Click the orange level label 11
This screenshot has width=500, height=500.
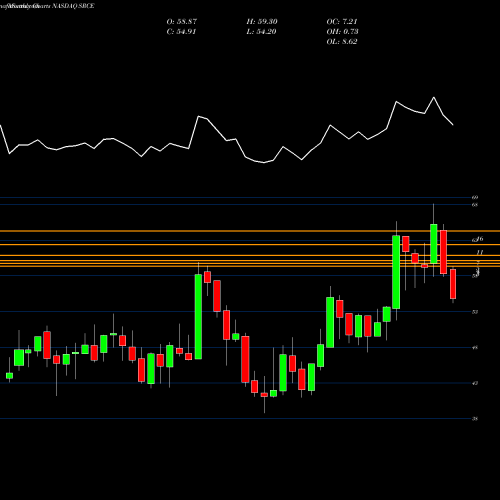tap(480, 252)
